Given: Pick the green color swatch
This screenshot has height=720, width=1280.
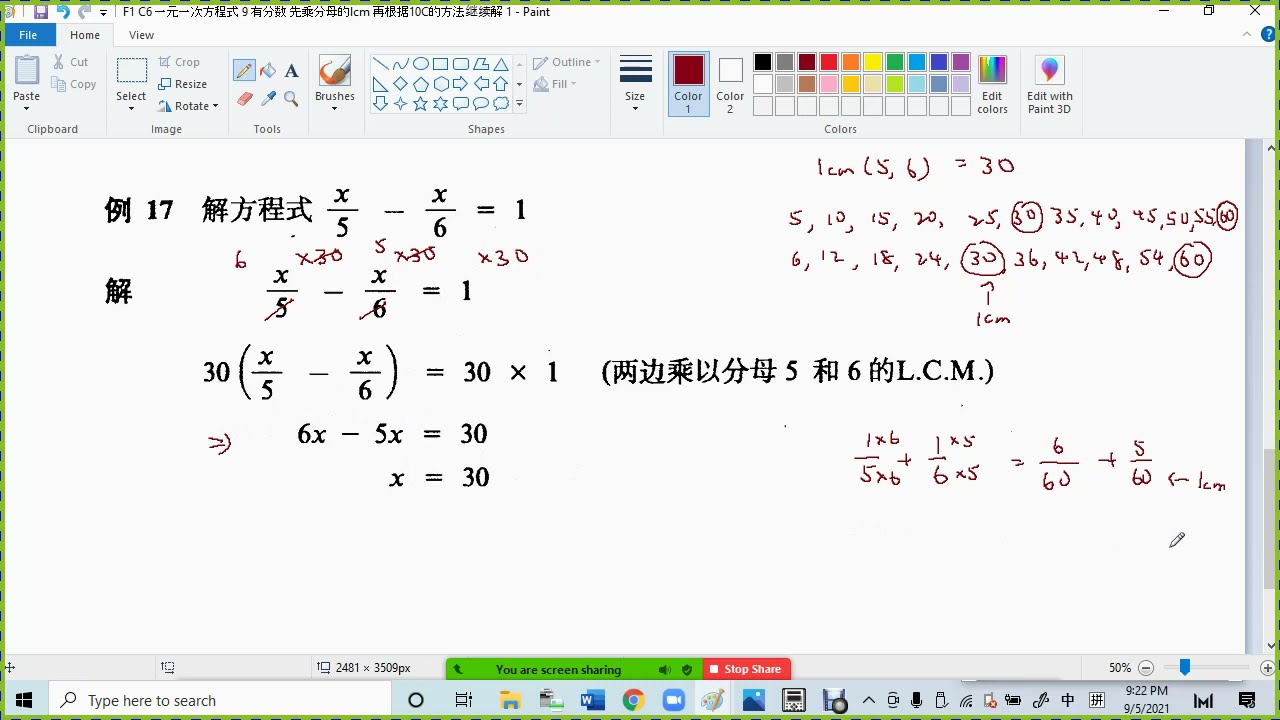Looking at the screenshot, I should coord(895,62).
